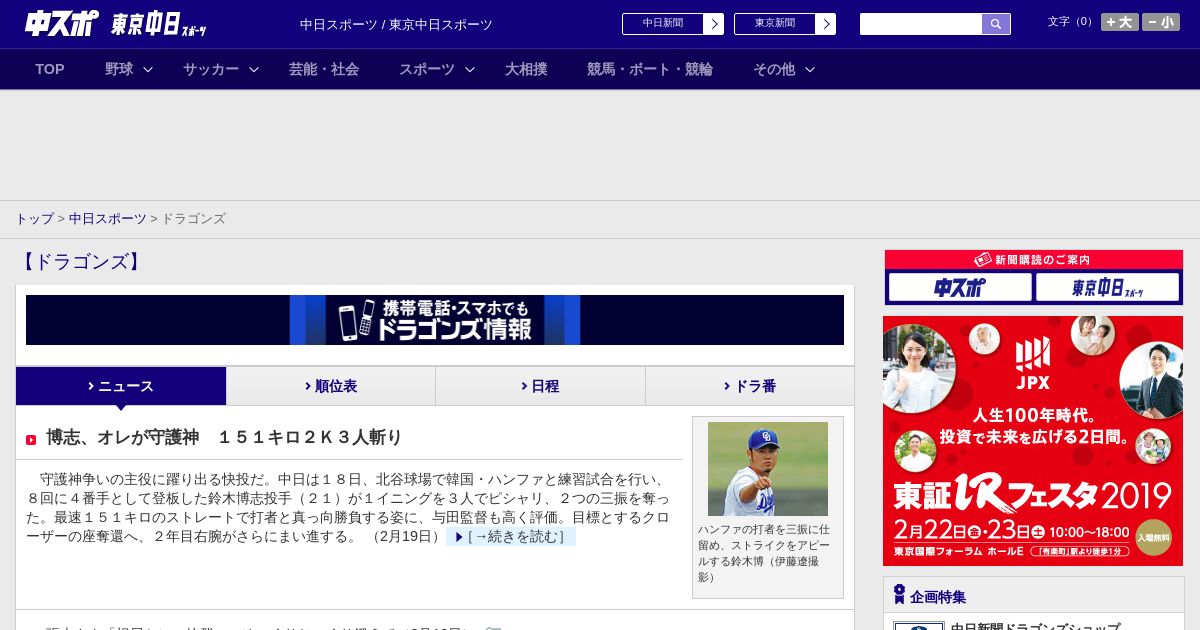Click inside the header search field
1200x630 pixels.
tap(921, 24)
